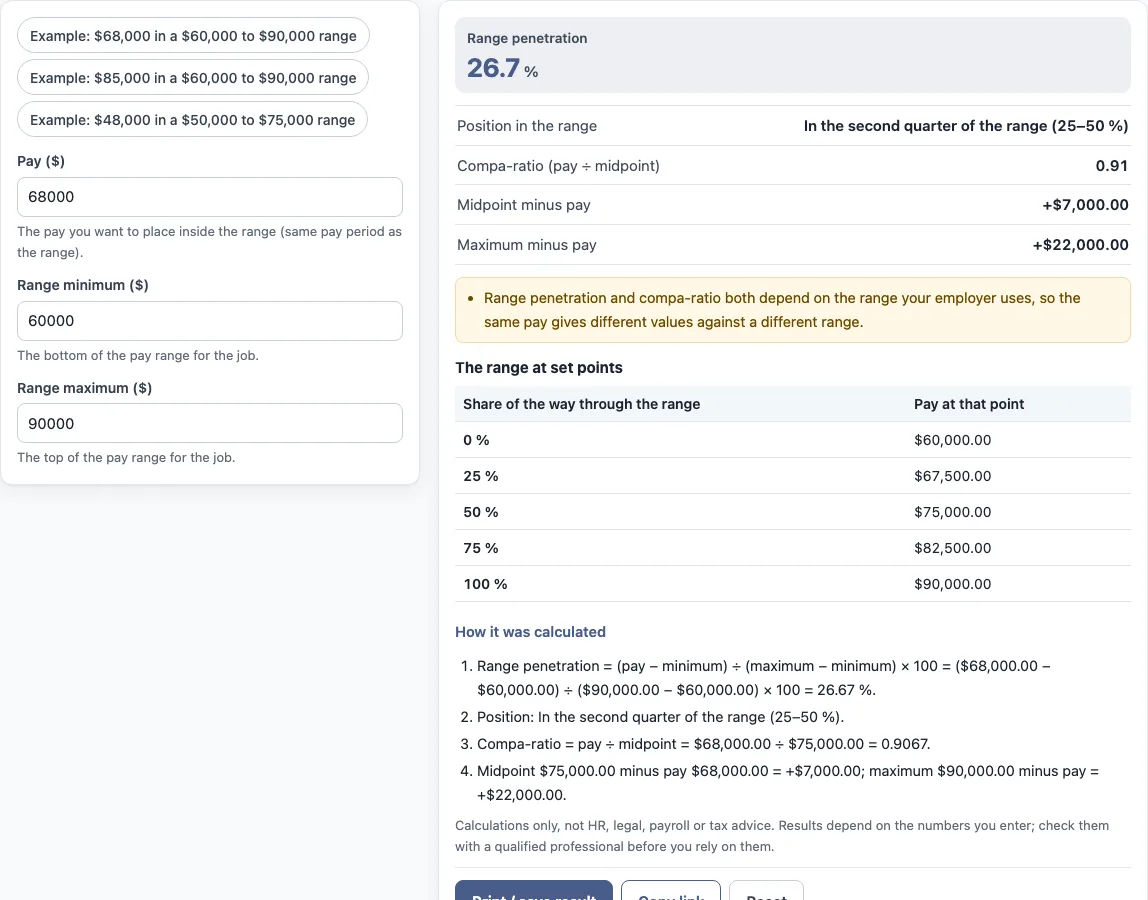
Task: Click the 'Range minimum ($)' field label
Action: (x=83, y=285)
